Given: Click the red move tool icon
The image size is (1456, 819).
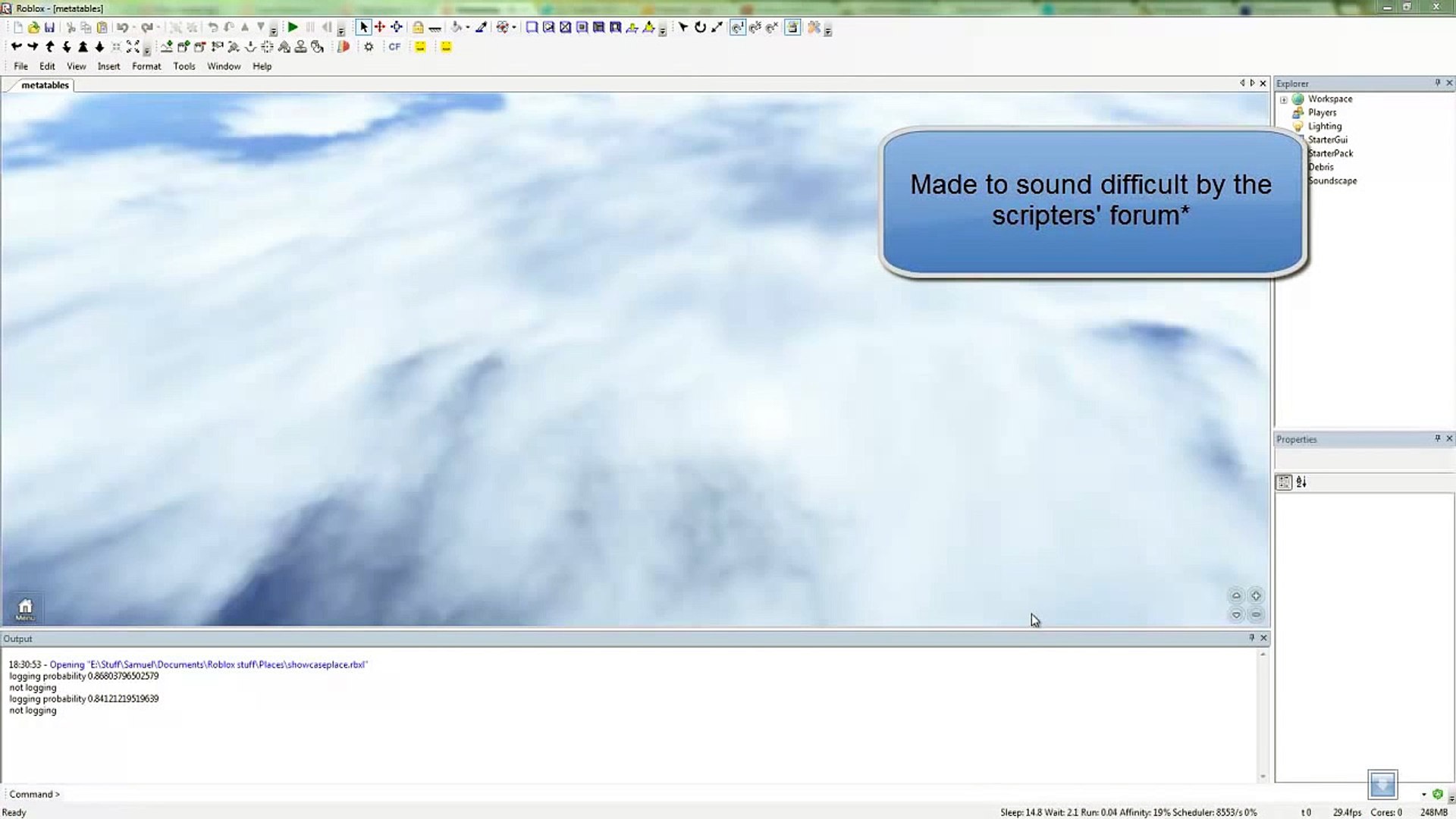Looking at the screenshot, I should (x=380, y=27).
